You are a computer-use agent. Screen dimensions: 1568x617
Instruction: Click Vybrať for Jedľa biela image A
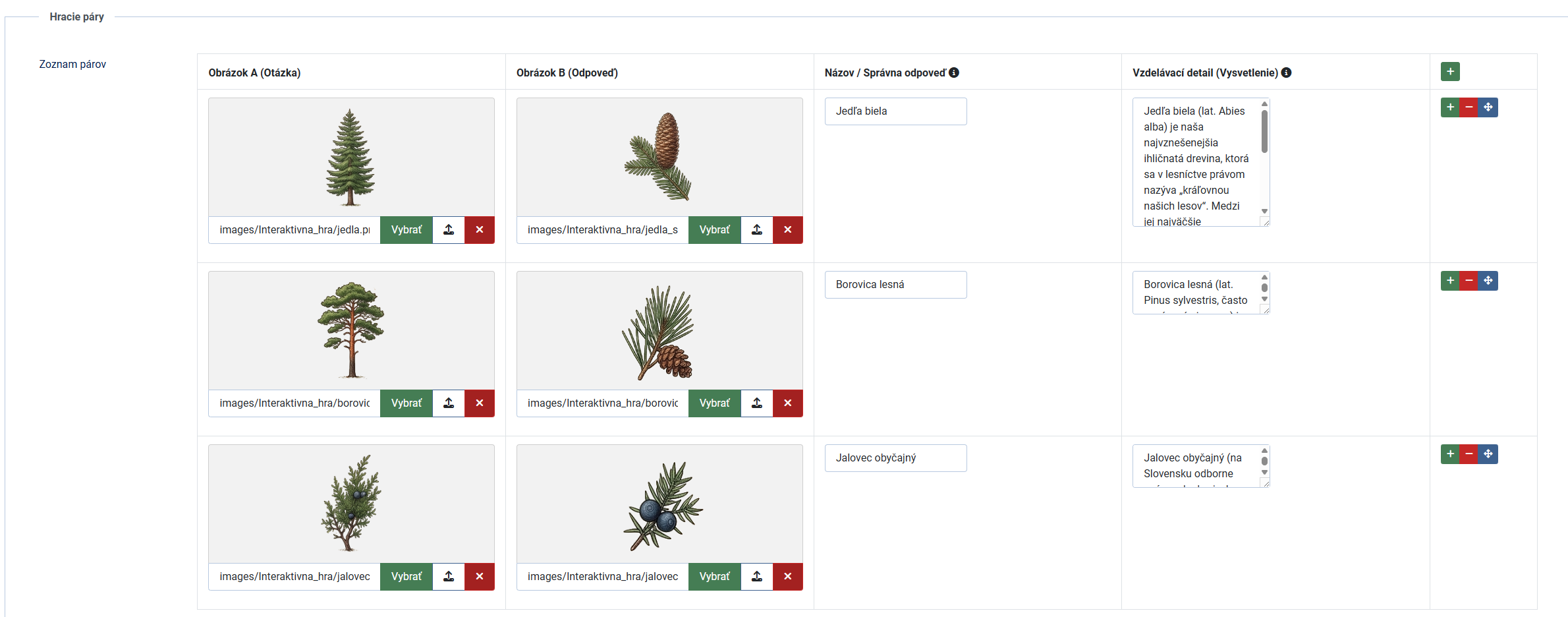pyautogui.click(x=406, y=230)
